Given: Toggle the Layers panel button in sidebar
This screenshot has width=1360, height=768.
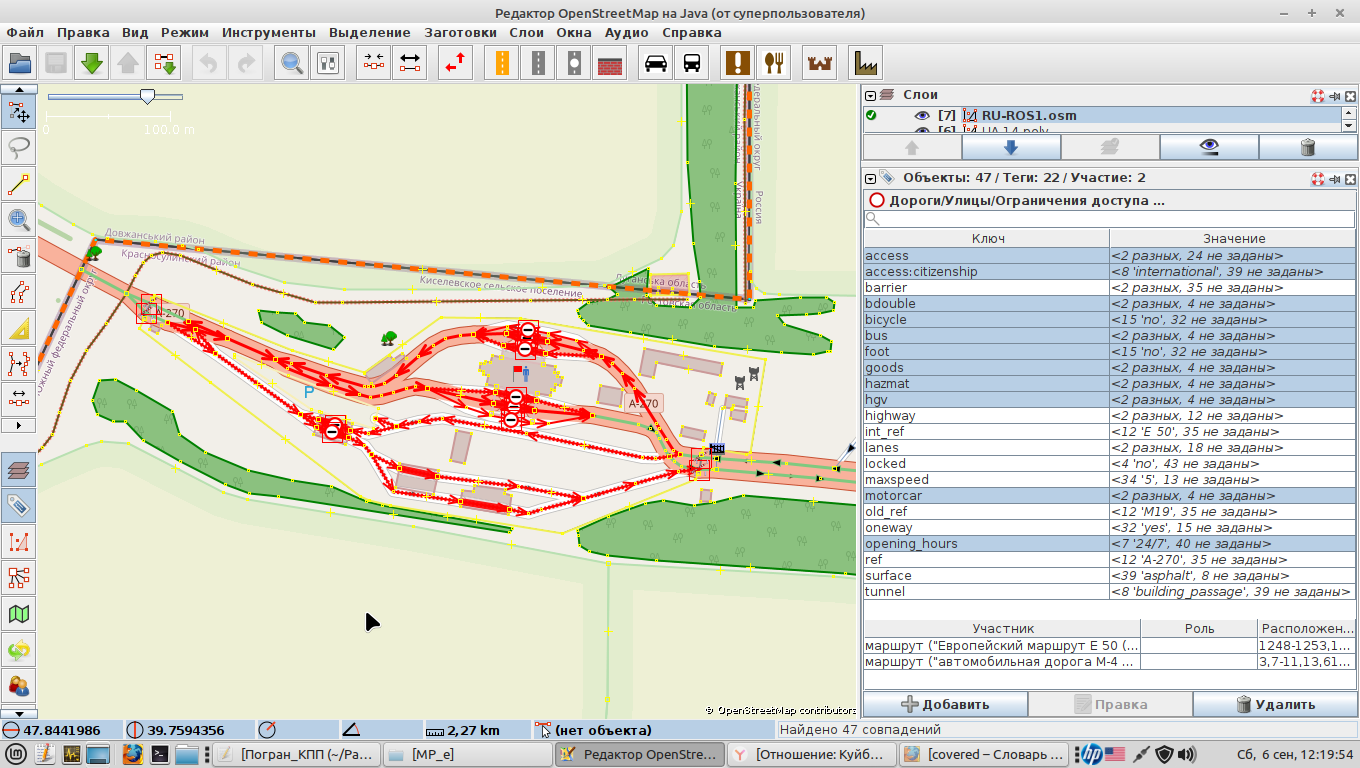Looking at the screenshot, I should [18, 470].
